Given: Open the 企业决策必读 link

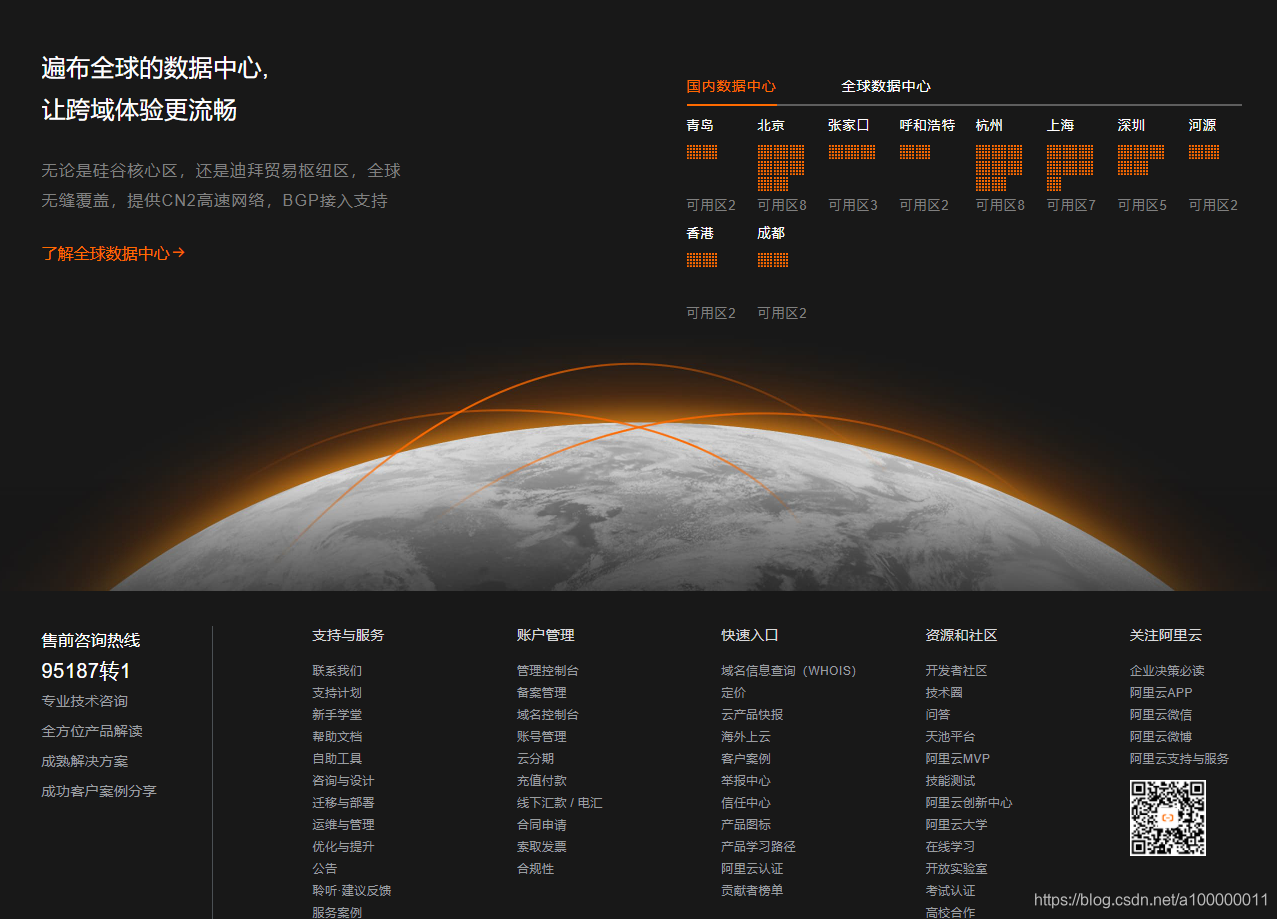Looking at the screenshot, I should pos(1167,671).
